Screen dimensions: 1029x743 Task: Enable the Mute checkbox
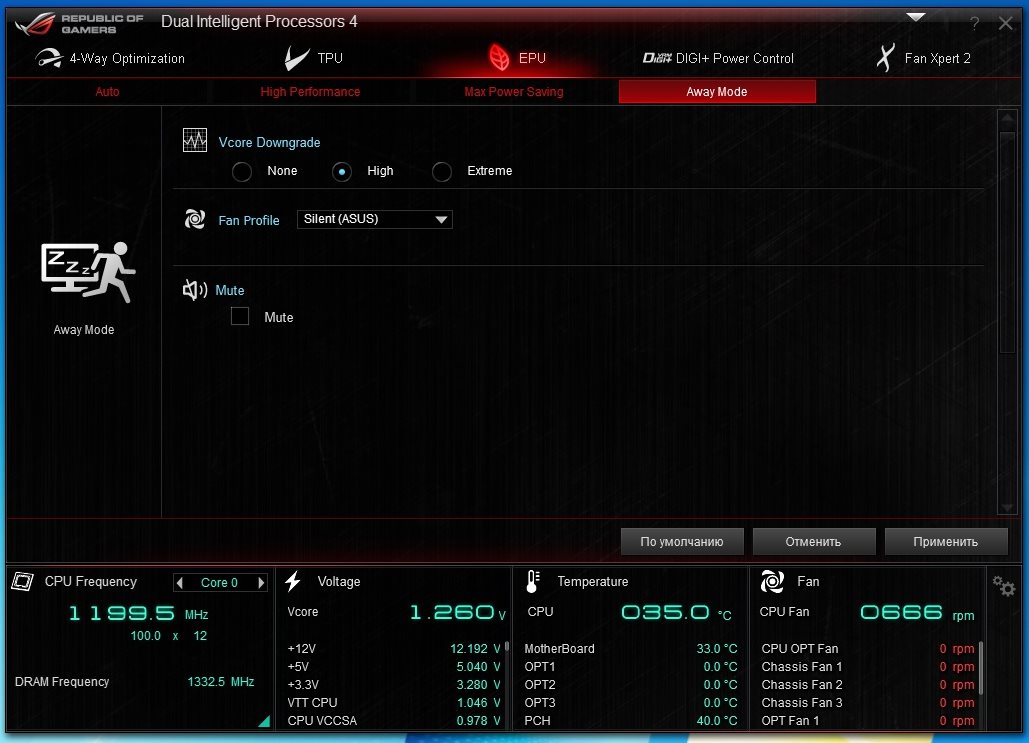coord(240,316)
